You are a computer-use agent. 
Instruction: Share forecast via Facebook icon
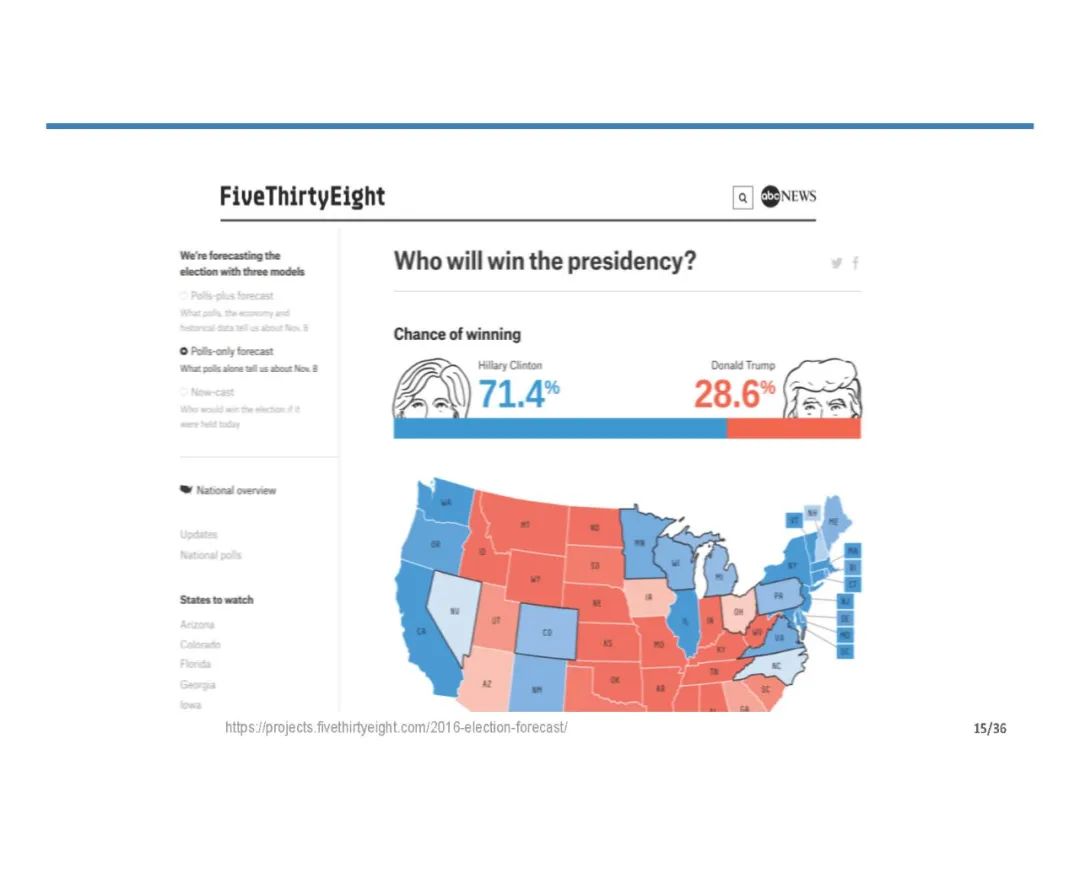point(855,263)
